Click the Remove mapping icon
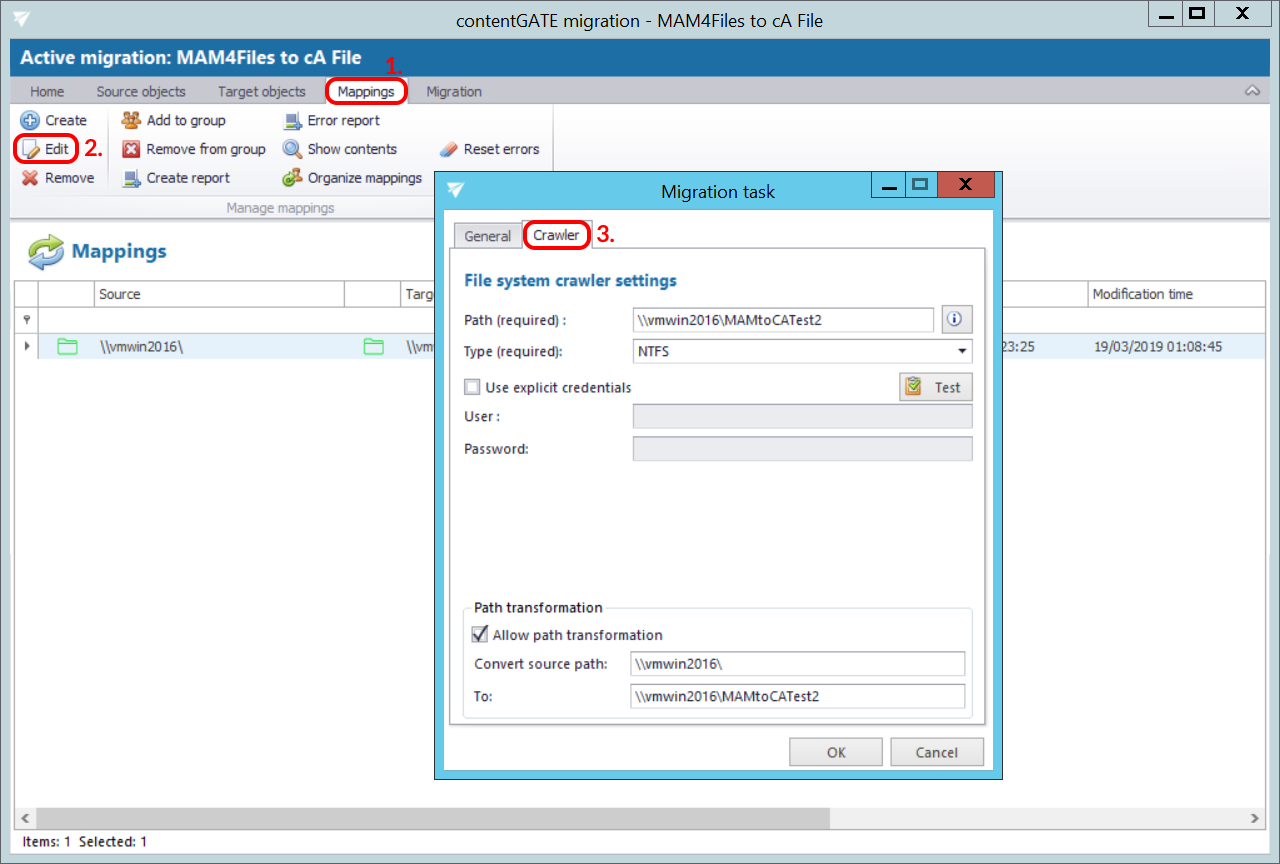The width and height of the screenshot is (1280, 864). [x=30, y=178]
